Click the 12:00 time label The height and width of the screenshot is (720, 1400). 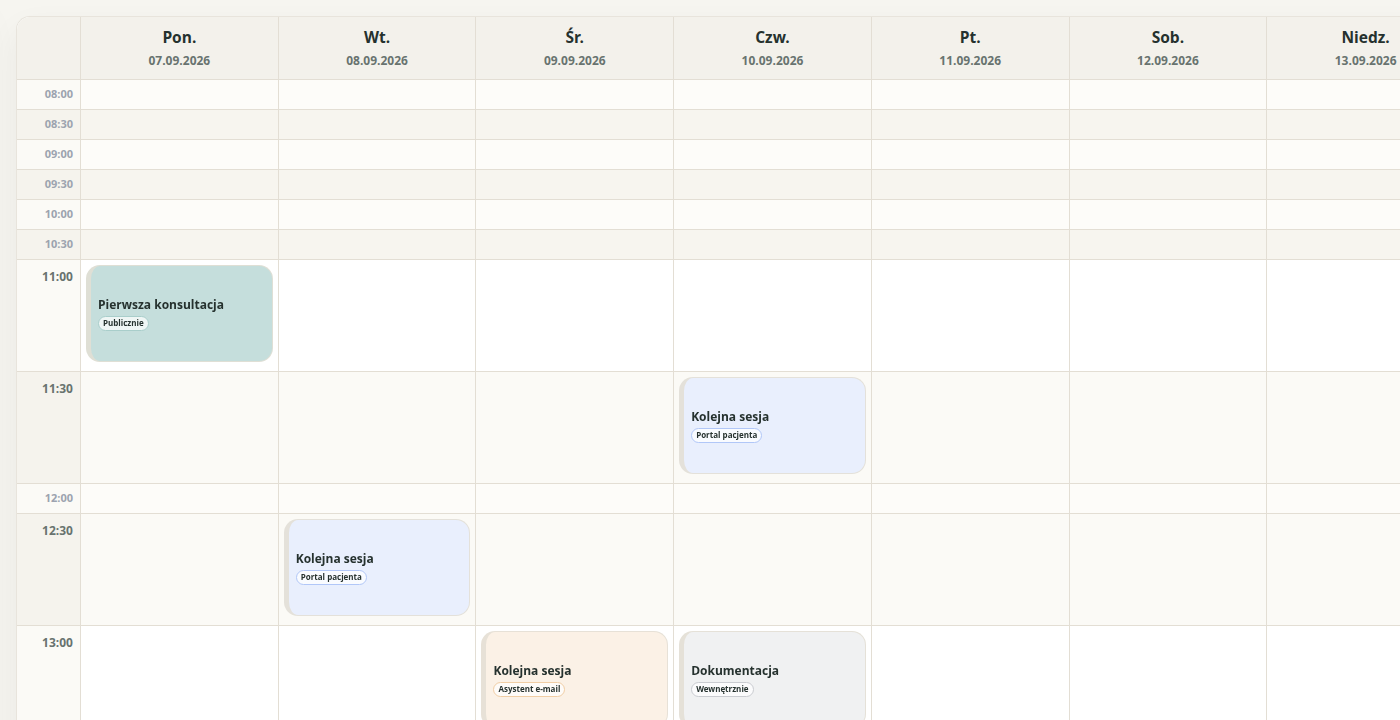tap(59, 498)
